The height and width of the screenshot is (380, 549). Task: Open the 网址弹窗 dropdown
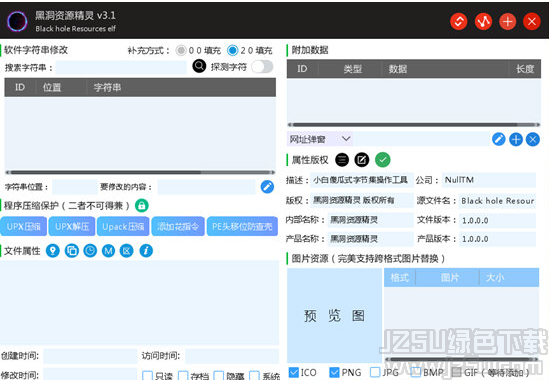320,139
